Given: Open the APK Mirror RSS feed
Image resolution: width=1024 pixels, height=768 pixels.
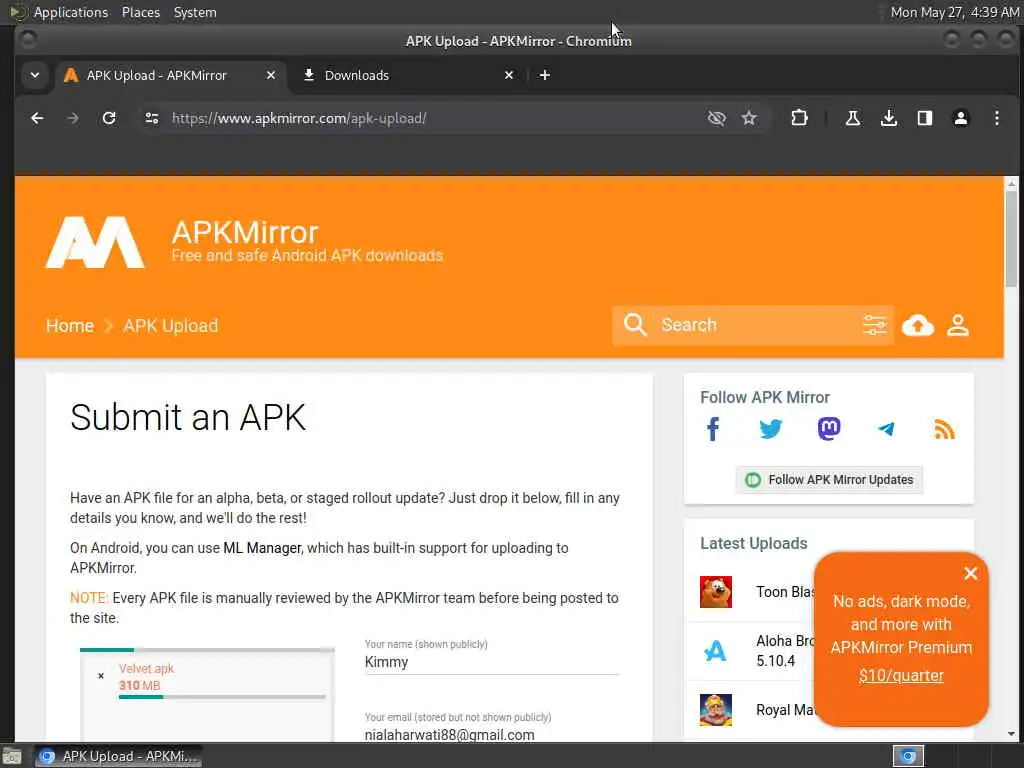Looking at the screenshot, I should pos(944,429).
